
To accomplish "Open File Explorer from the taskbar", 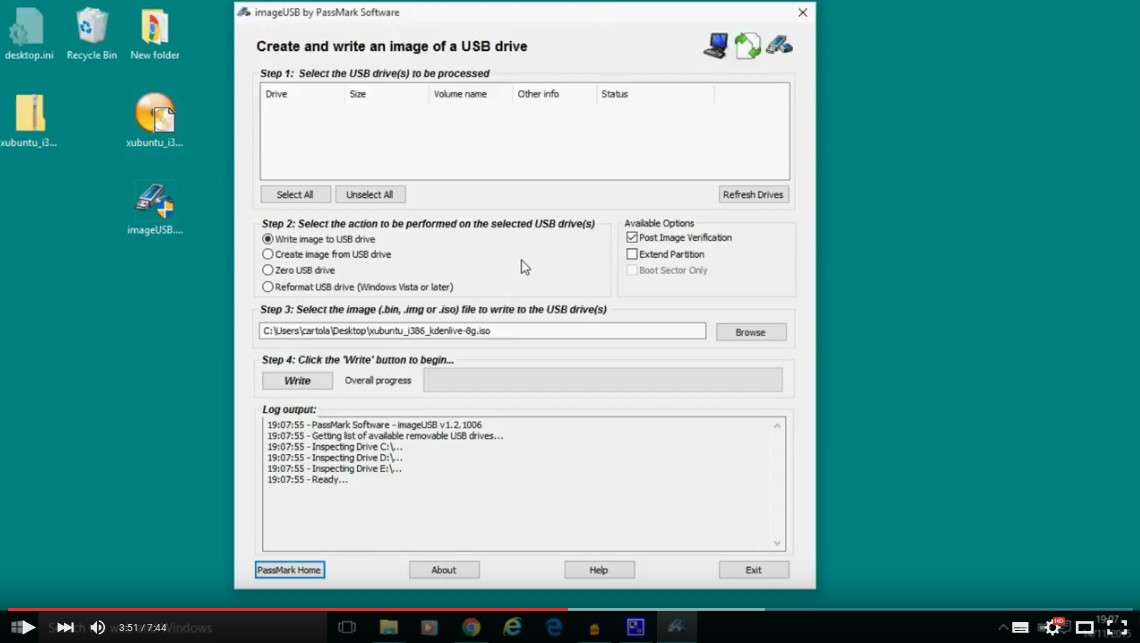I will click(389, 627).
